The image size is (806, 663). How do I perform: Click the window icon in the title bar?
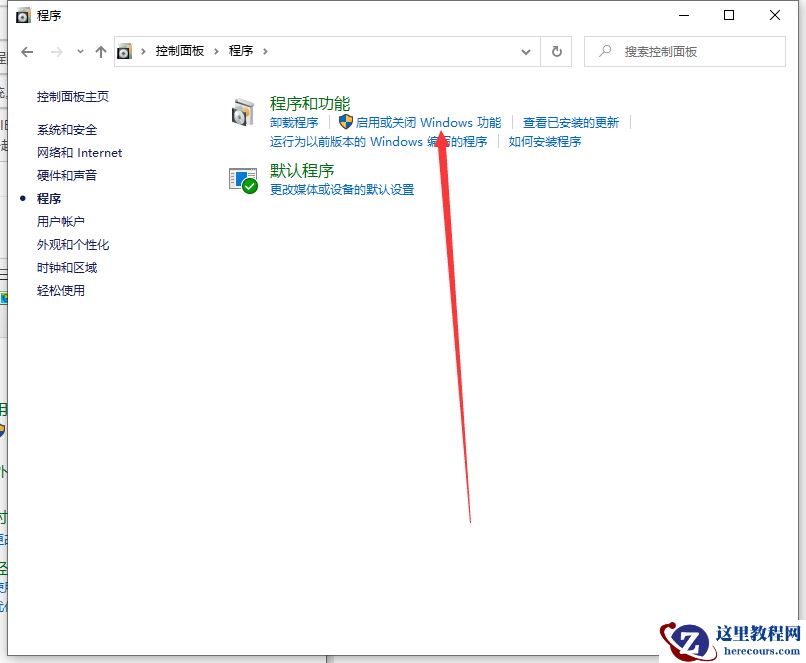22,15
